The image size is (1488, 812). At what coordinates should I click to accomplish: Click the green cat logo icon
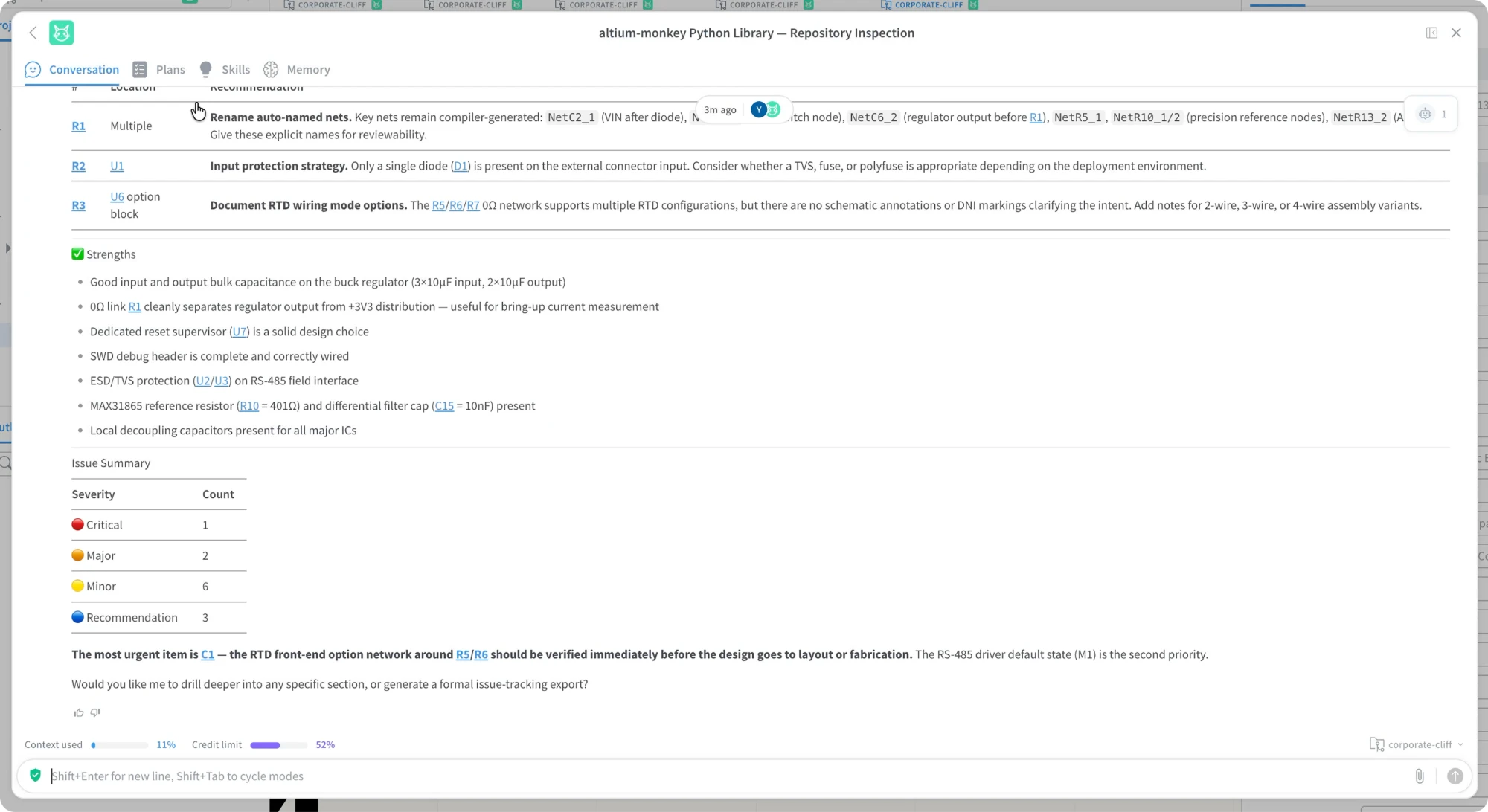coord(62,33)
